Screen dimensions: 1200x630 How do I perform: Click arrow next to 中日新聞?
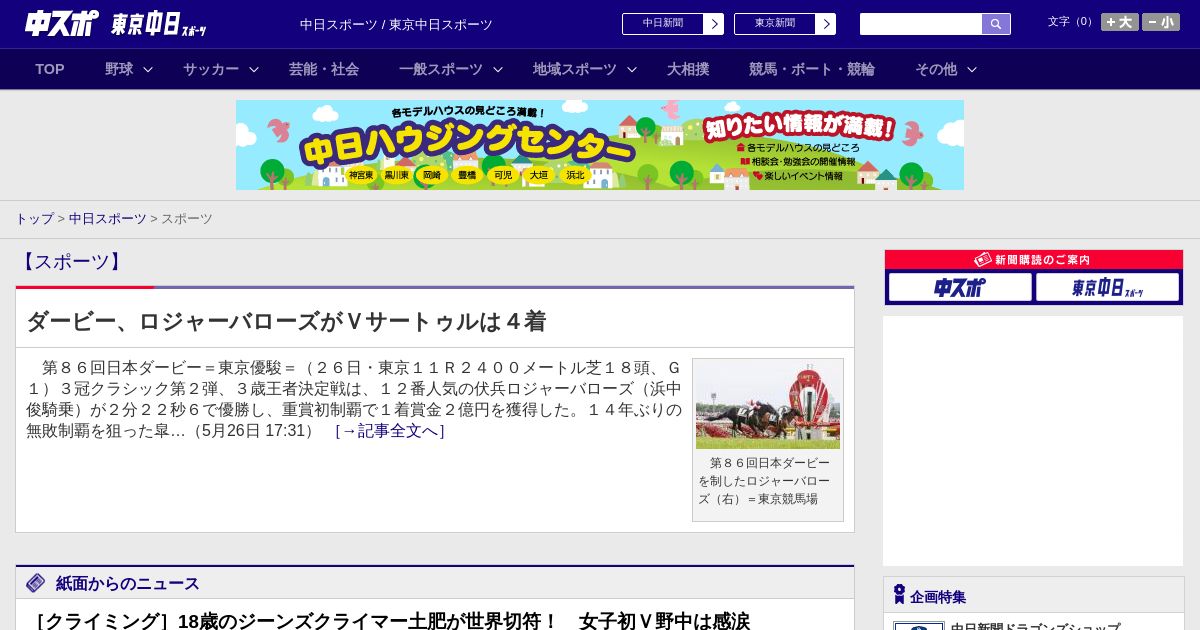click(x=714, y=24)
